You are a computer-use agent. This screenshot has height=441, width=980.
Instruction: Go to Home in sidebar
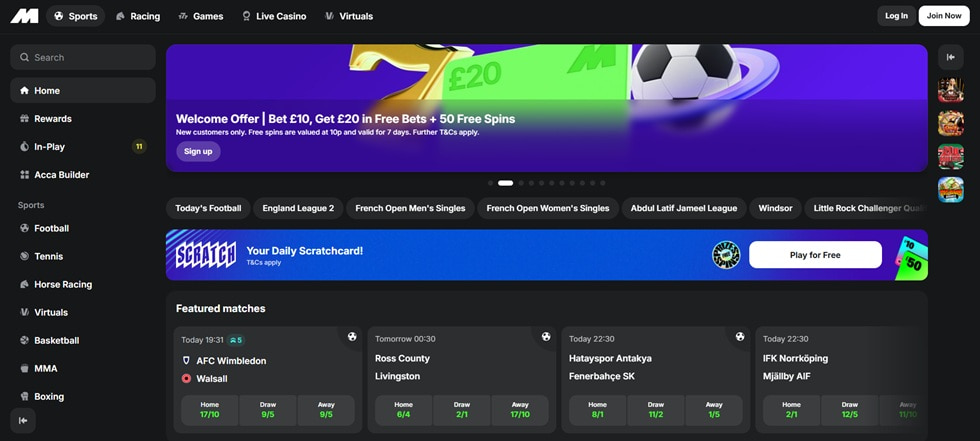coord(82,91)
